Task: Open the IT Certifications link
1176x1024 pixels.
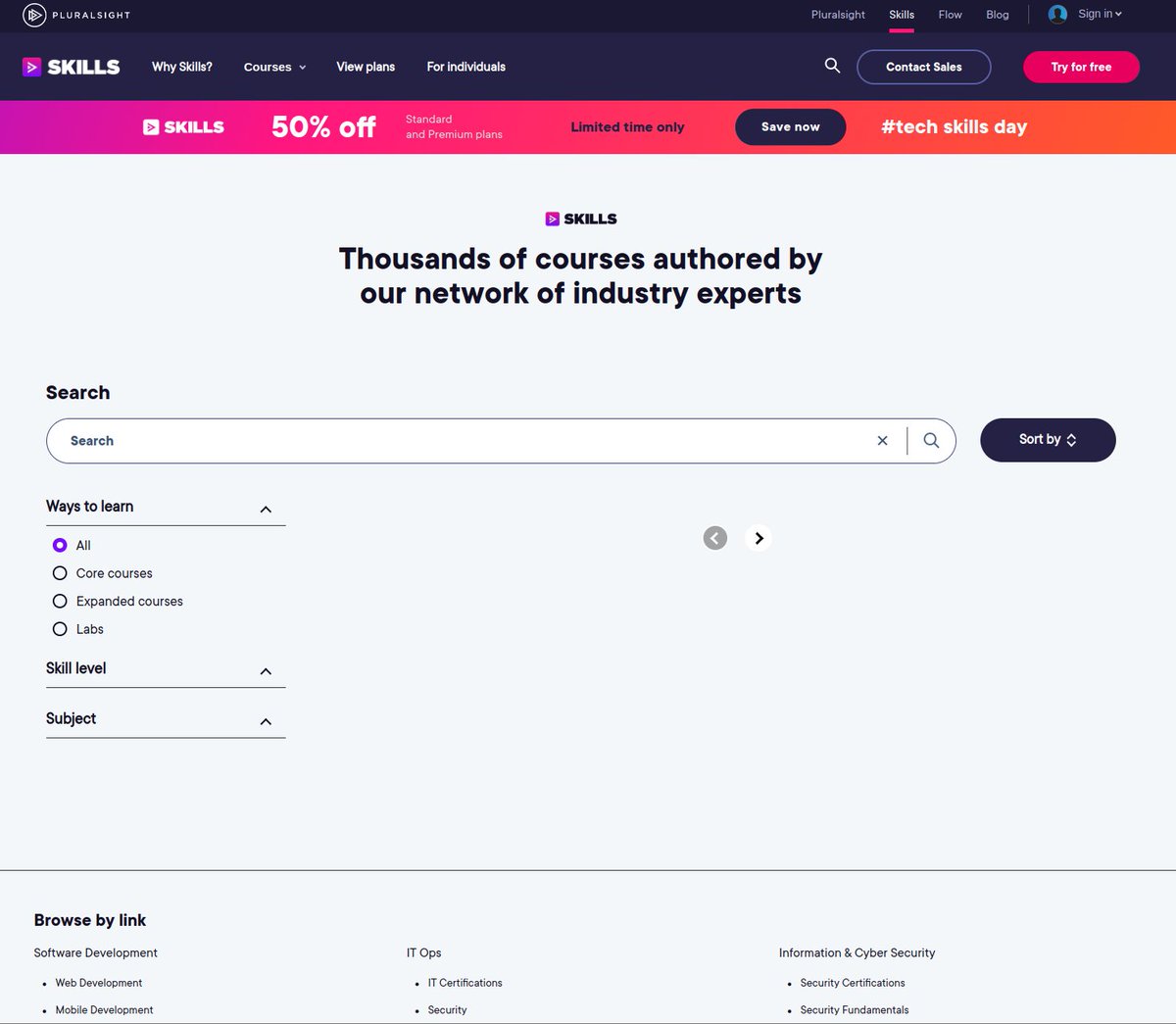Action: (x=465, y=983)
